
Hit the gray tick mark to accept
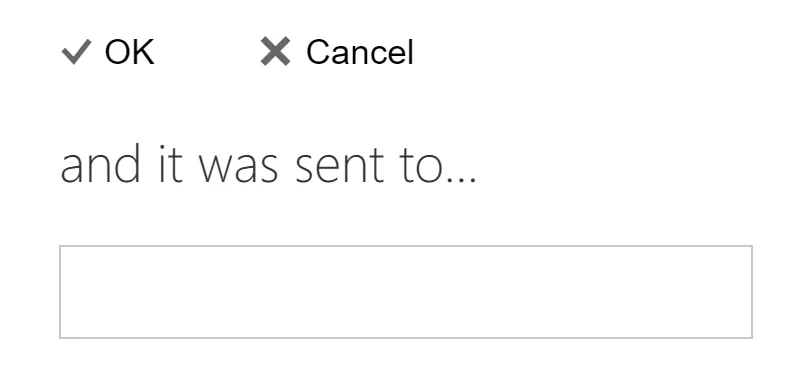pyautogui.click(x=76, y=52)
